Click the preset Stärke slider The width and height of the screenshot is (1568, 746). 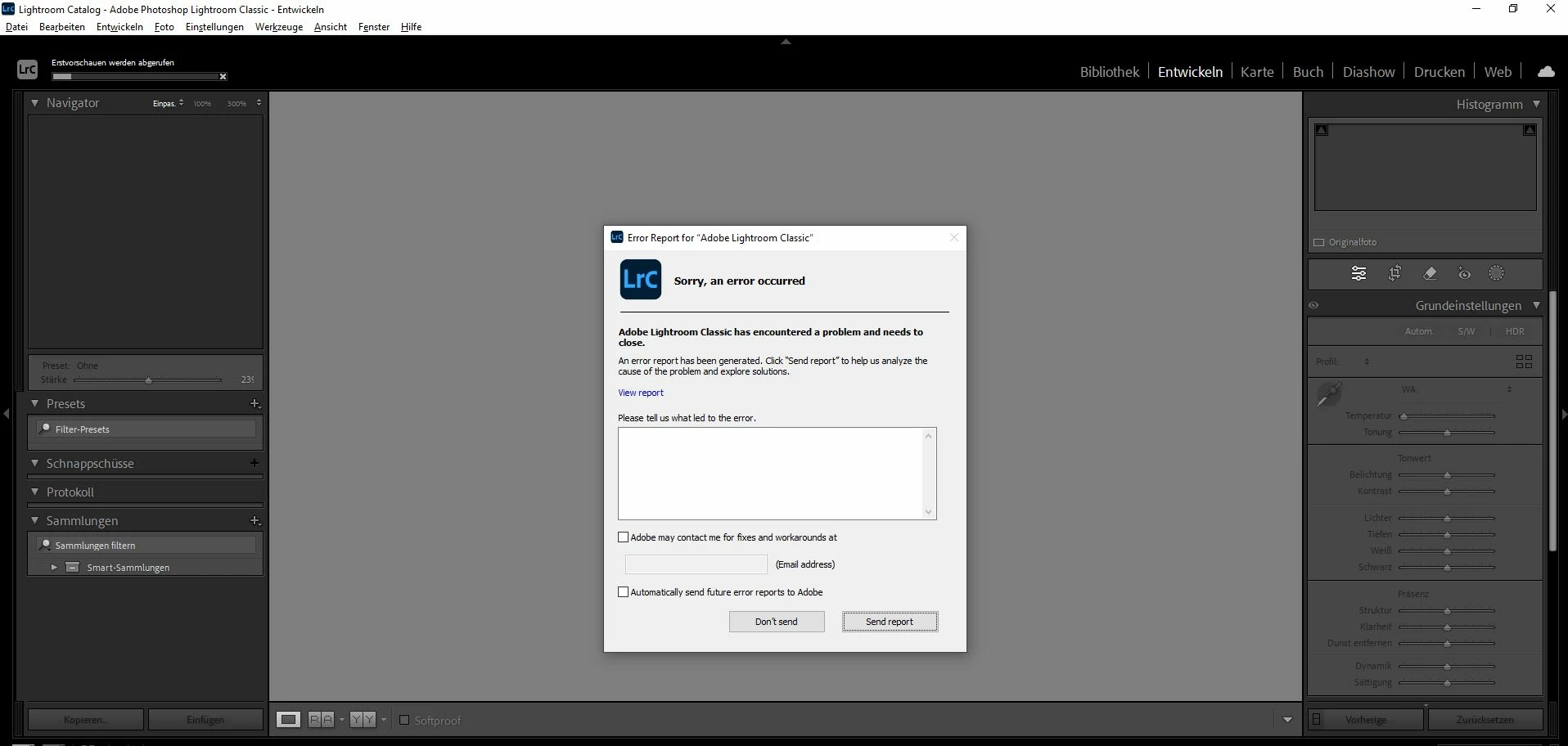click(147, 380)
